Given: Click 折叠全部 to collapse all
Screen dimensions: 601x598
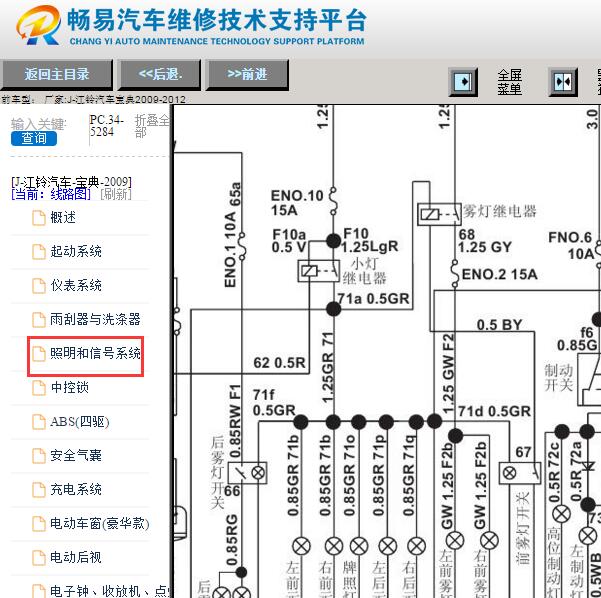Looking at the screenshot, I should tap(152, 126).
